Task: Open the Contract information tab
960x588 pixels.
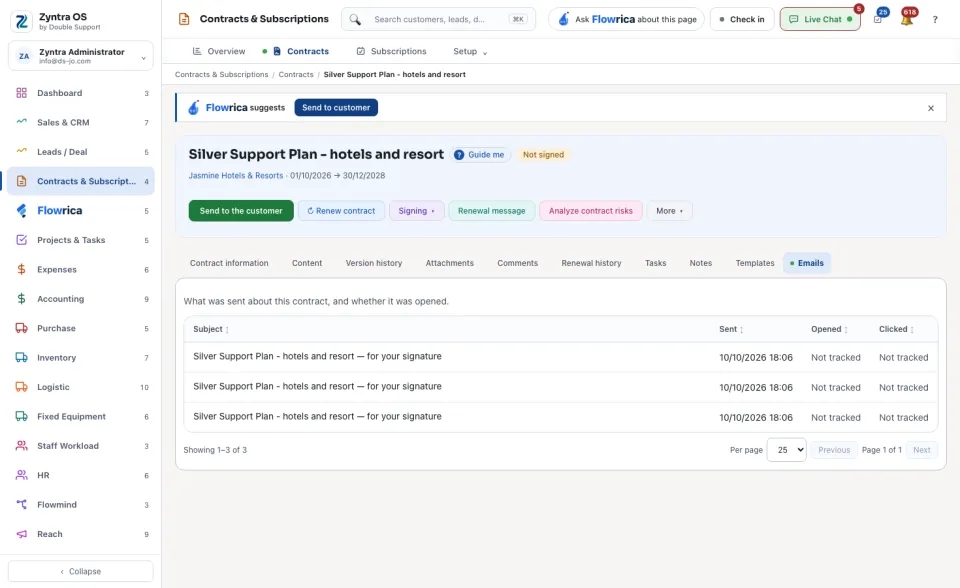Action: (x=229, y=263)
